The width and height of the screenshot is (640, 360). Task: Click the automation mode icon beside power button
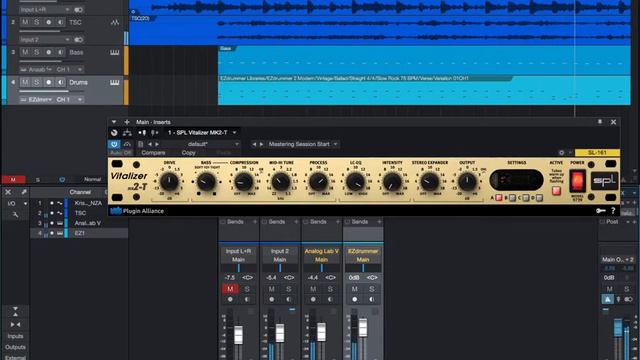pos(127,144)
